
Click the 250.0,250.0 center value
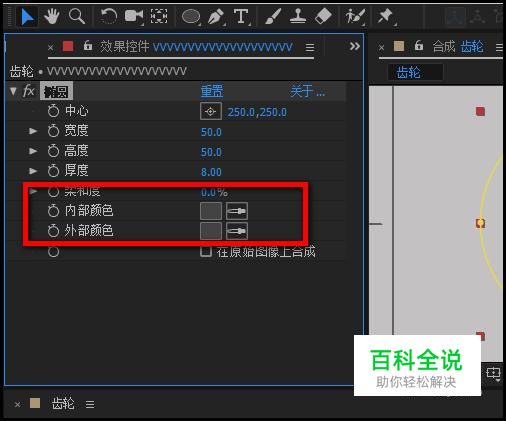(257, 112)
